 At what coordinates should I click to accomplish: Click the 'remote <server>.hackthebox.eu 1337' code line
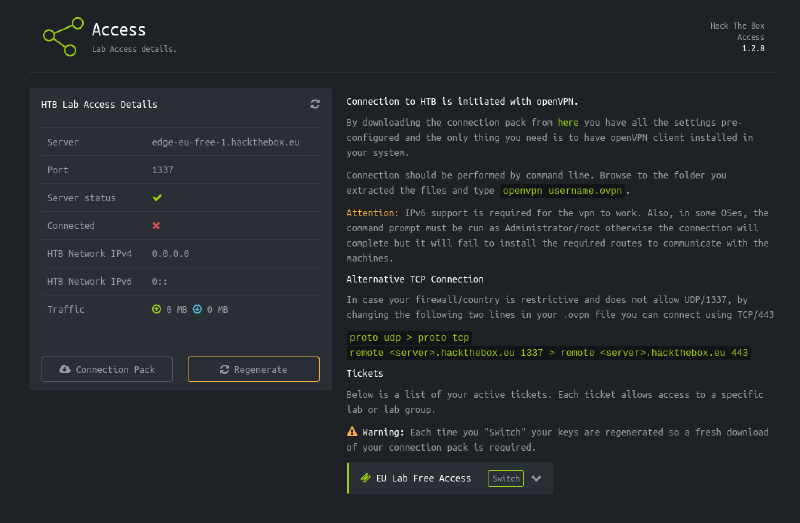click(x=548, y=353)
